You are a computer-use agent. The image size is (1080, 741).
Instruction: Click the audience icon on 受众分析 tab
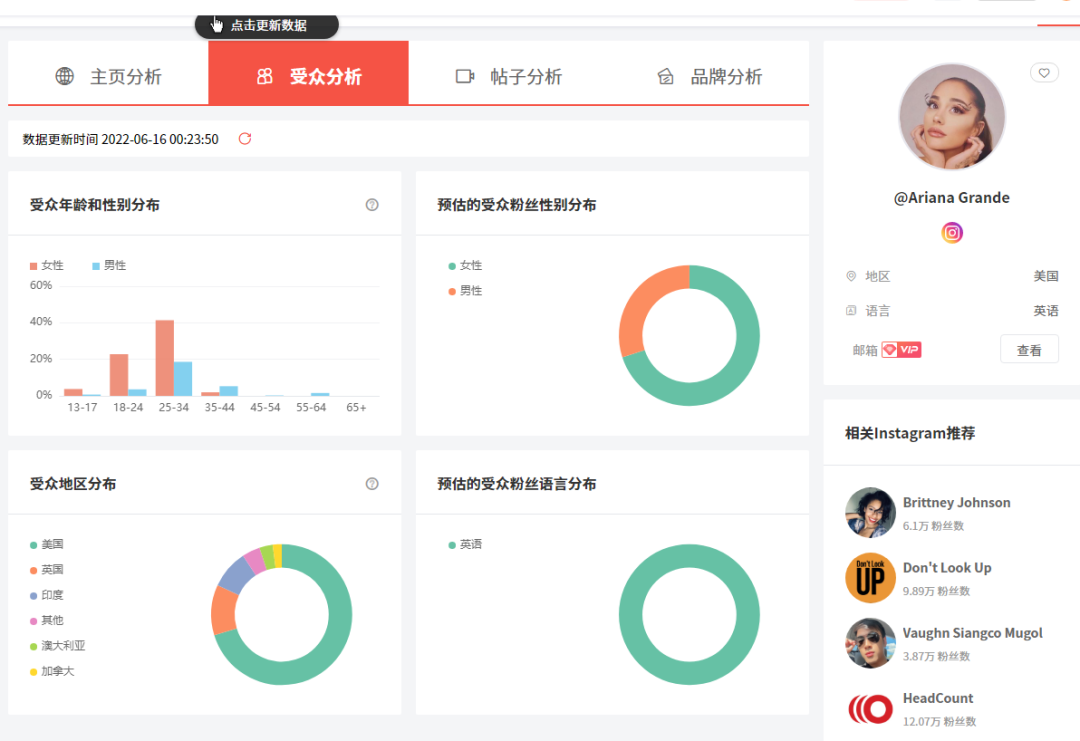coord(264,76)
